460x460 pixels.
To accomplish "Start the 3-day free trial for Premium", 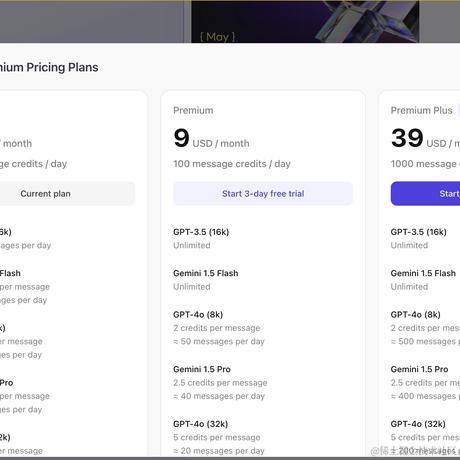I will click(x=263, y=194).
